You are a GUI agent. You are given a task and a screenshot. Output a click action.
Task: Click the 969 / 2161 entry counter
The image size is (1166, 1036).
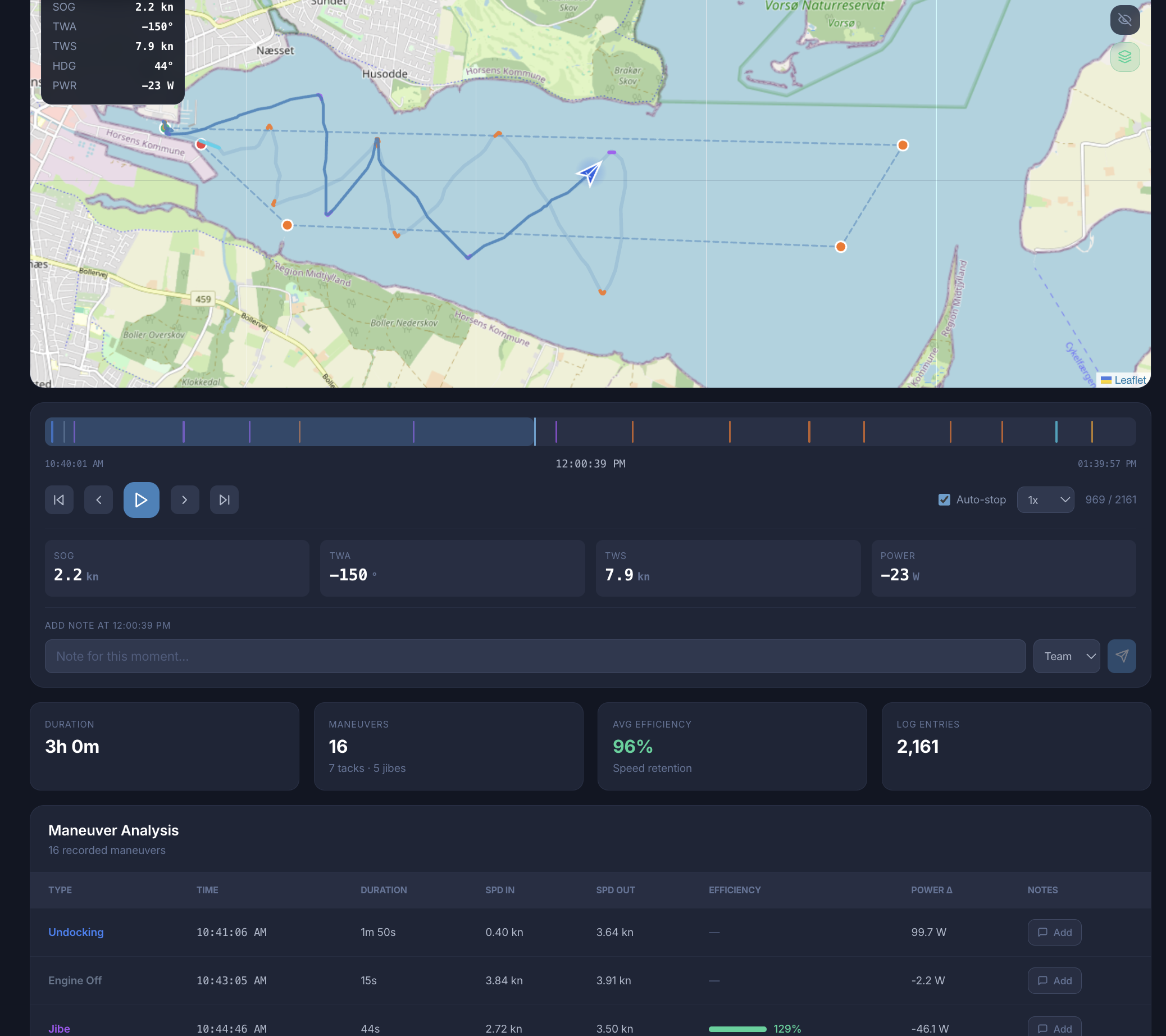pyautogui.click(x=1110, y=500)
